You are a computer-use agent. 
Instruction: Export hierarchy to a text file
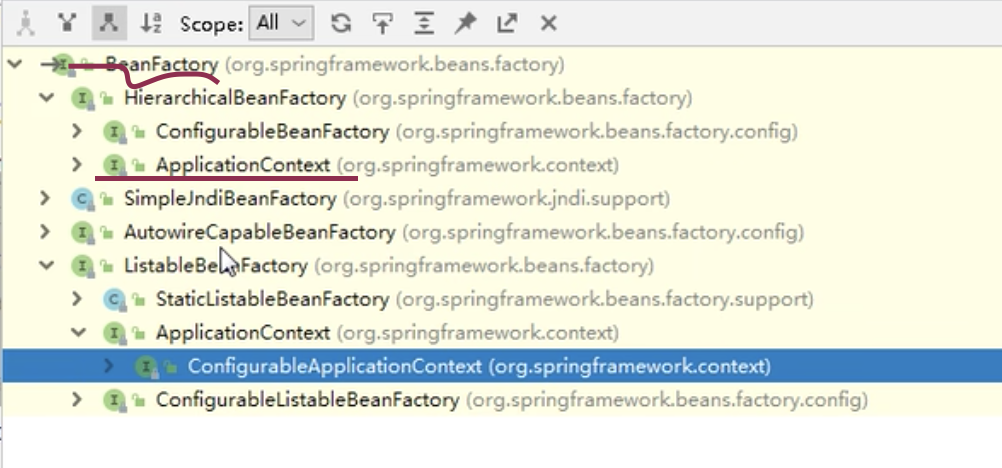(x=507, y=24)
